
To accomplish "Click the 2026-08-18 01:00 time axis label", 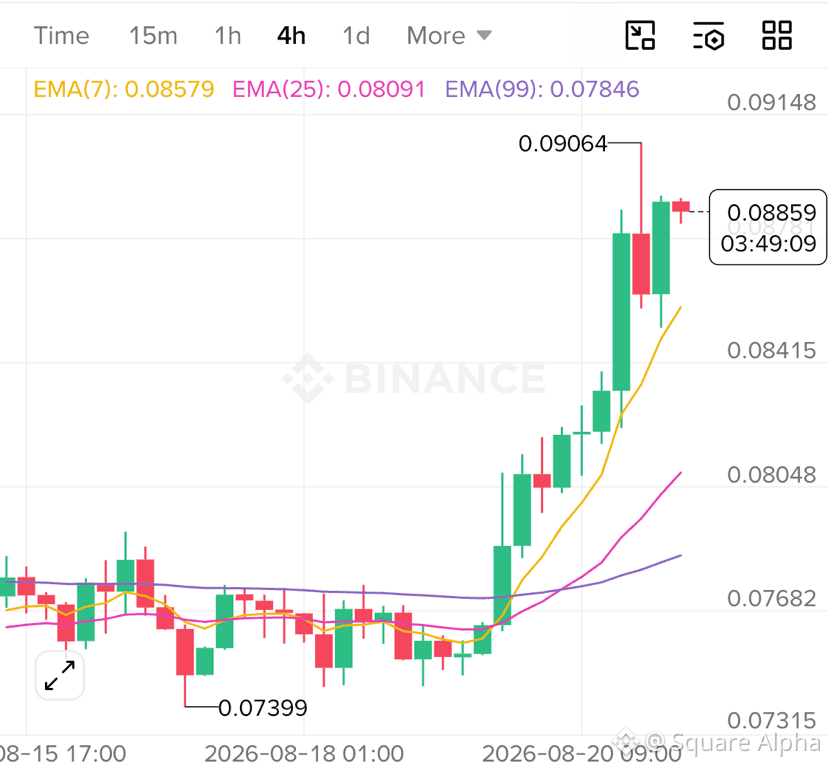I will (x=304, y=753).
